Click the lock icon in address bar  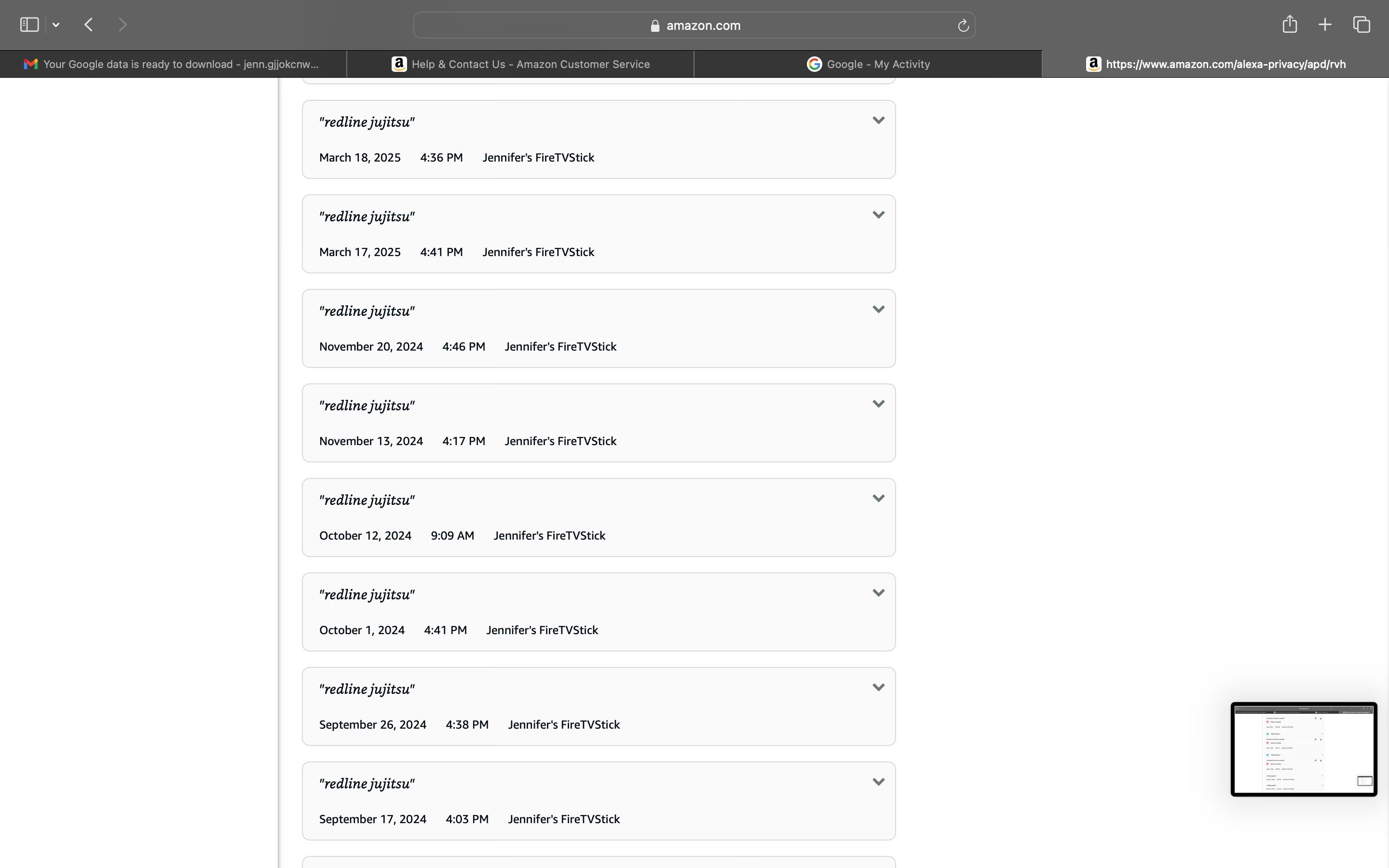click(655, 26)
